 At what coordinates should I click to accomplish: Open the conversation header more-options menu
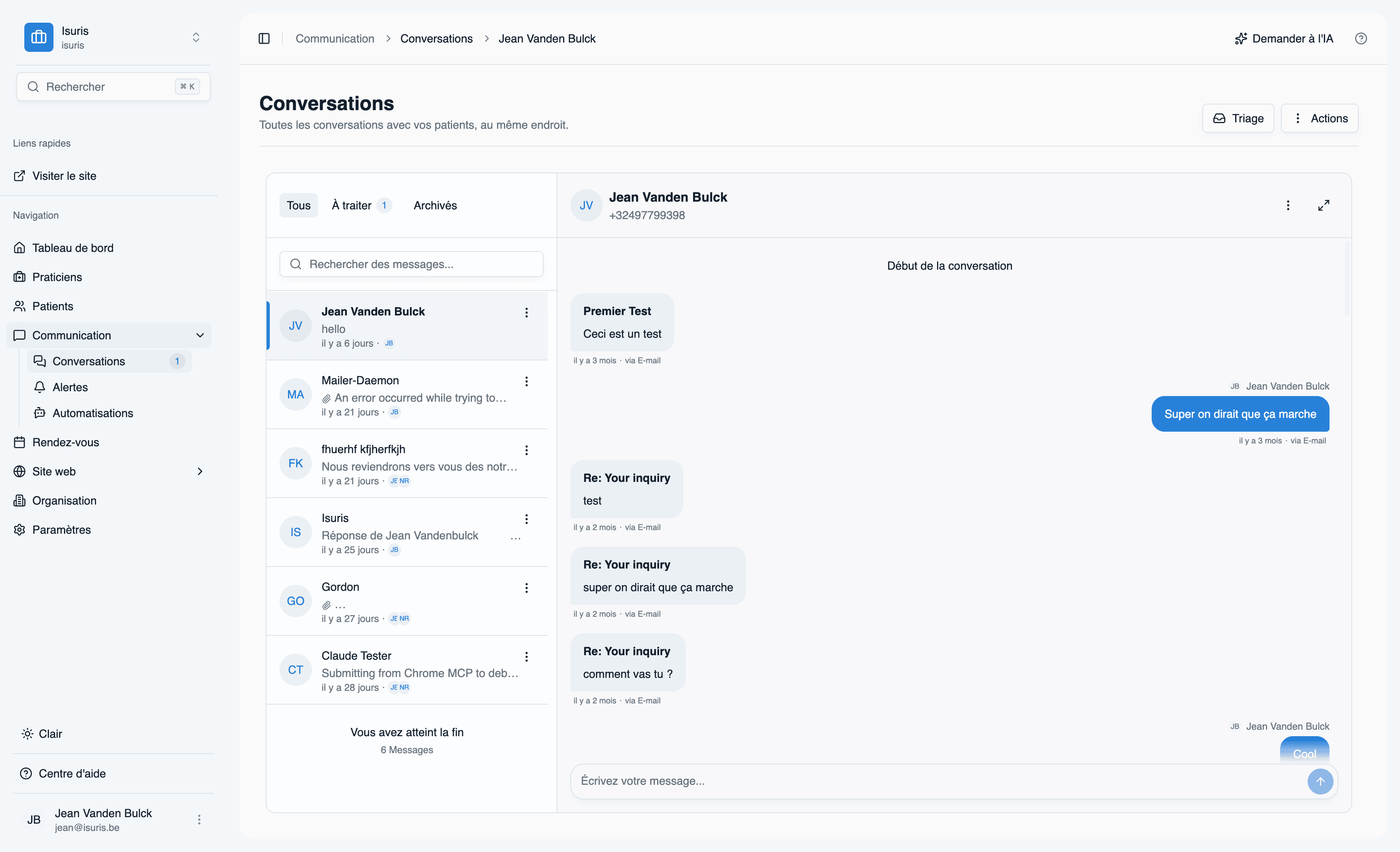[1288, 205]
